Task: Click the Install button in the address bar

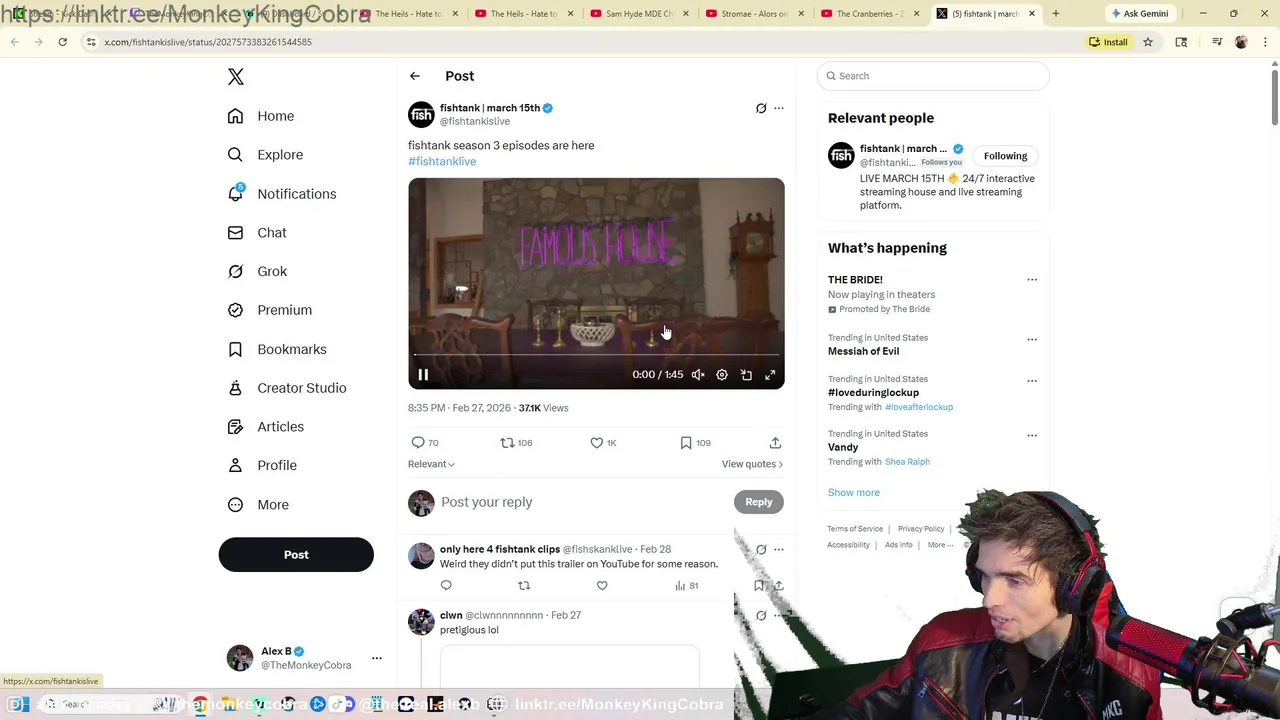Action: pos(1109,42)
